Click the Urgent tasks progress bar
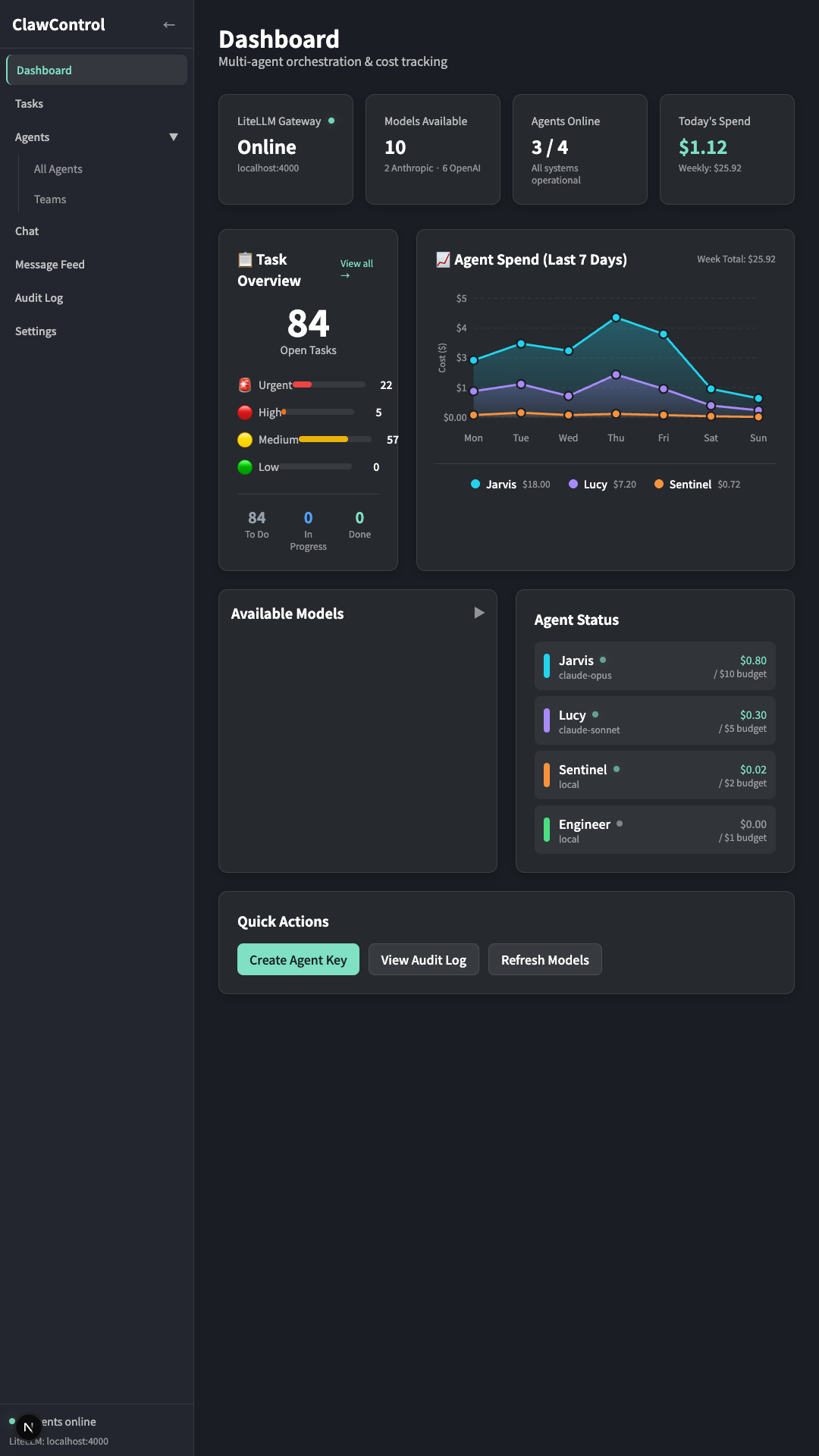 pos(329,384)
